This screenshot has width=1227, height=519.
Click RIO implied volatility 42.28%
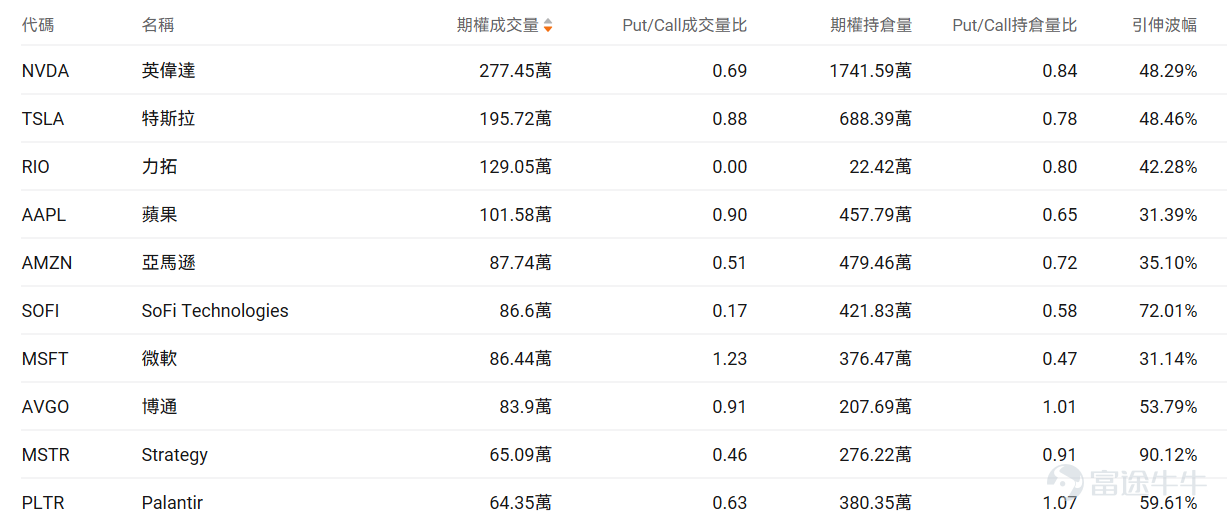tap(1168, 167)
